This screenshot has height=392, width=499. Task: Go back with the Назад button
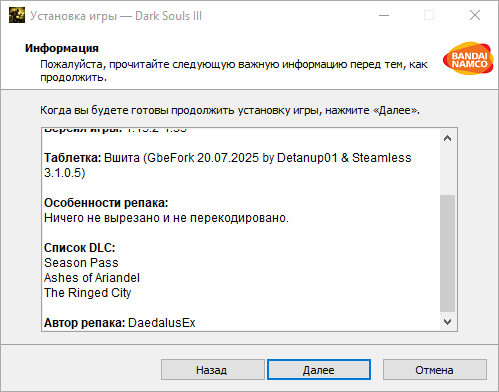213,369
